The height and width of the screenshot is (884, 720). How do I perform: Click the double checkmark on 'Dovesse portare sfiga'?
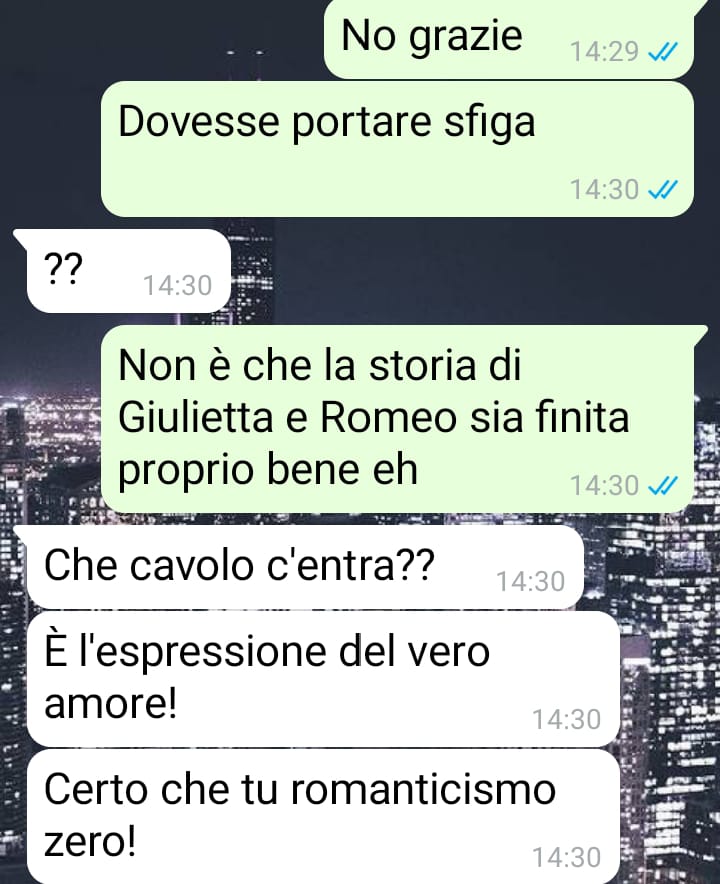pyautogui.click(x=662, y=190)
